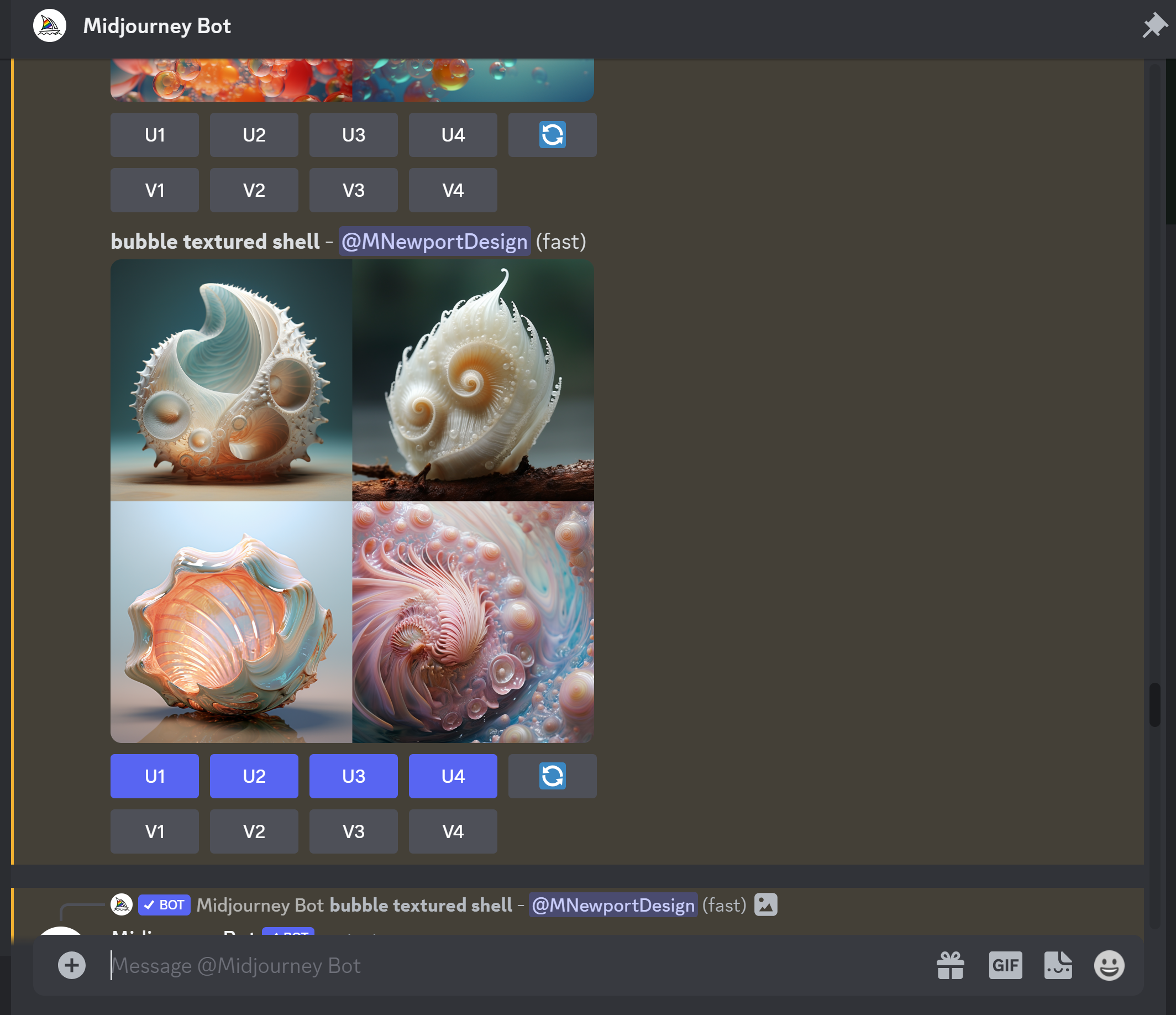The image size is (1176, 1015).
Task: Click the message input field
Action: tap(397, 965)
